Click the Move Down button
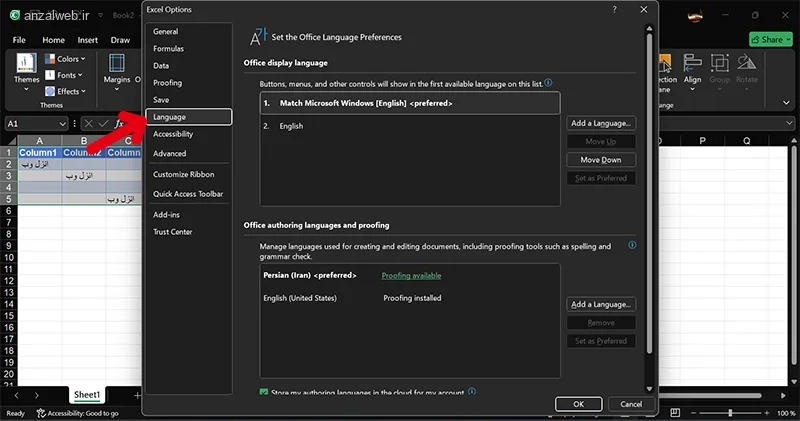Image resolution: width=800 pixels, height=421 pixels. point(601,160)
